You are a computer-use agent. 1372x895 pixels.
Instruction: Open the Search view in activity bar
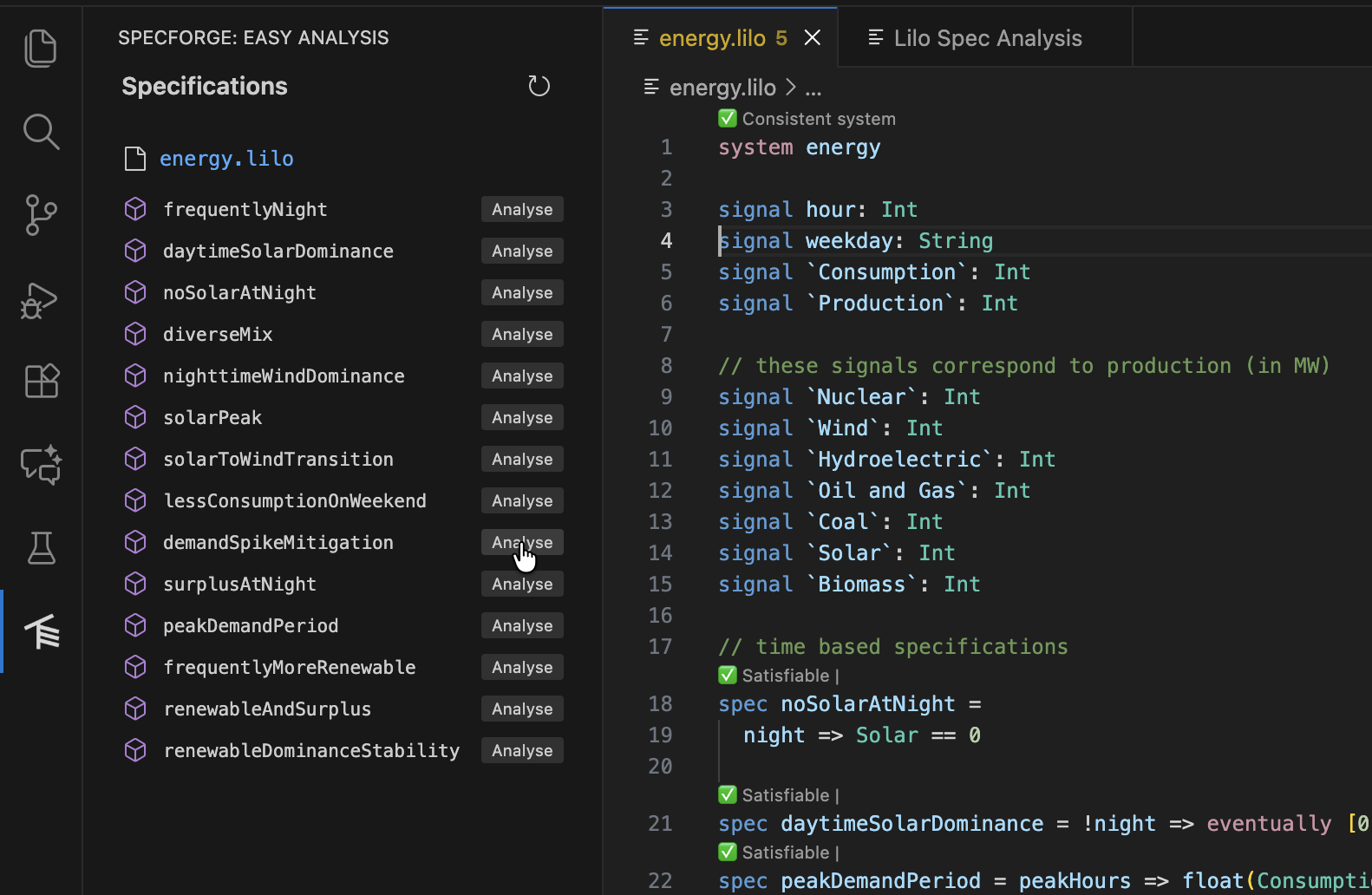(41, 132)
